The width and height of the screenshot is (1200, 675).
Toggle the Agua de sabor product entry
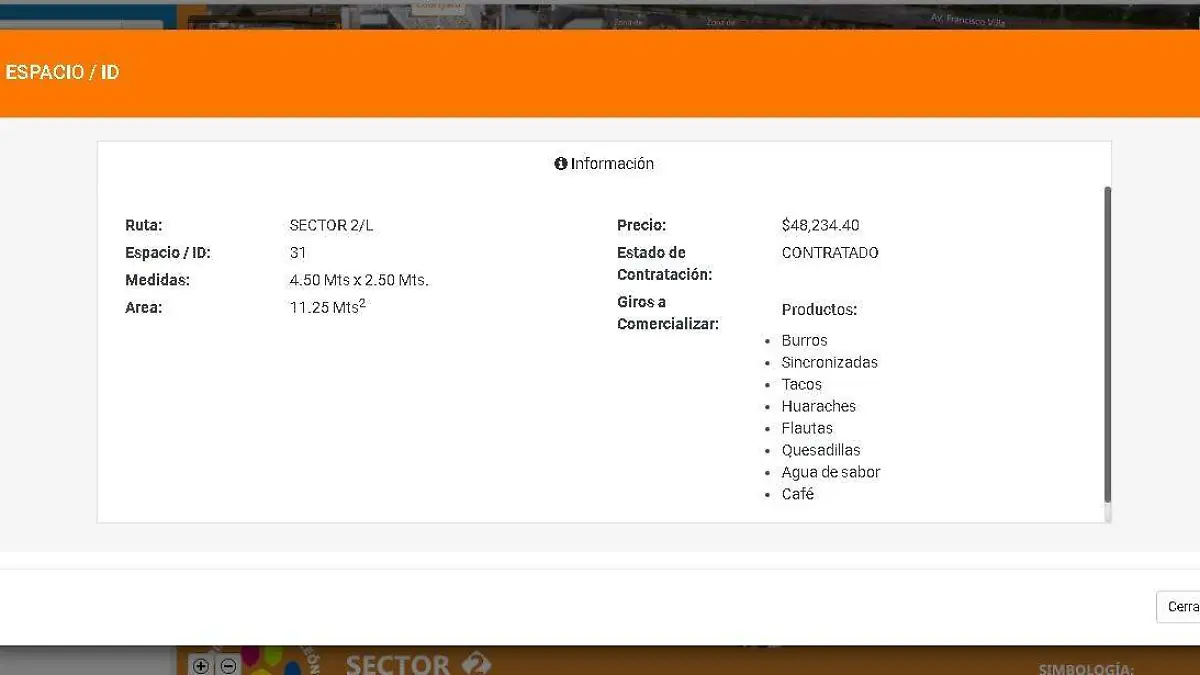tap(831, 472)
